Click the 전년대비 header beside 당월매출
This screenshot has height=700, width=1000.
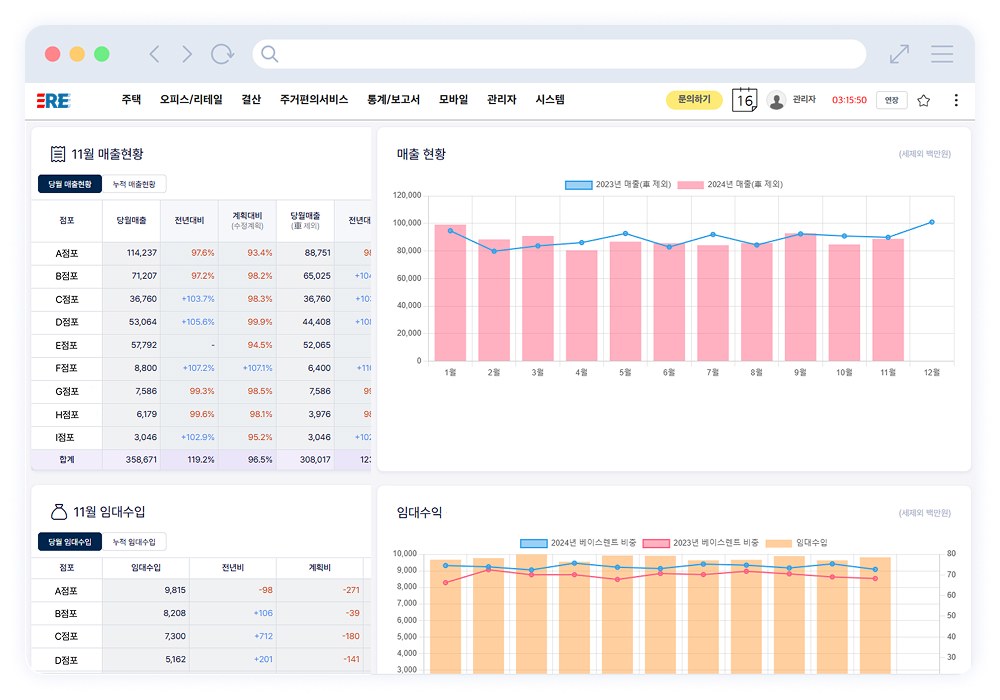(x=189, y=221)
